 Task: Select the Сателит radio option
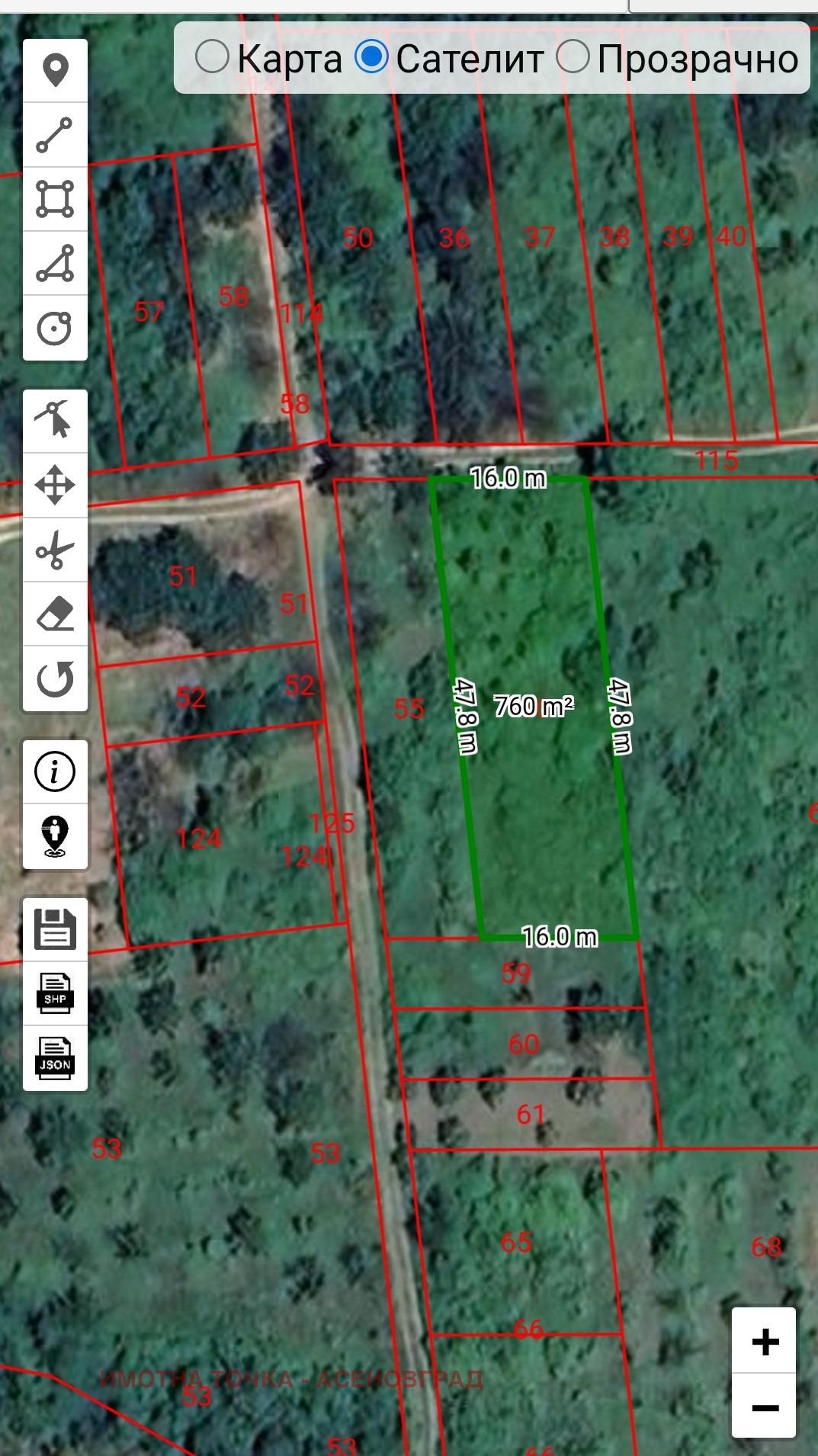(x=372, y=57)
